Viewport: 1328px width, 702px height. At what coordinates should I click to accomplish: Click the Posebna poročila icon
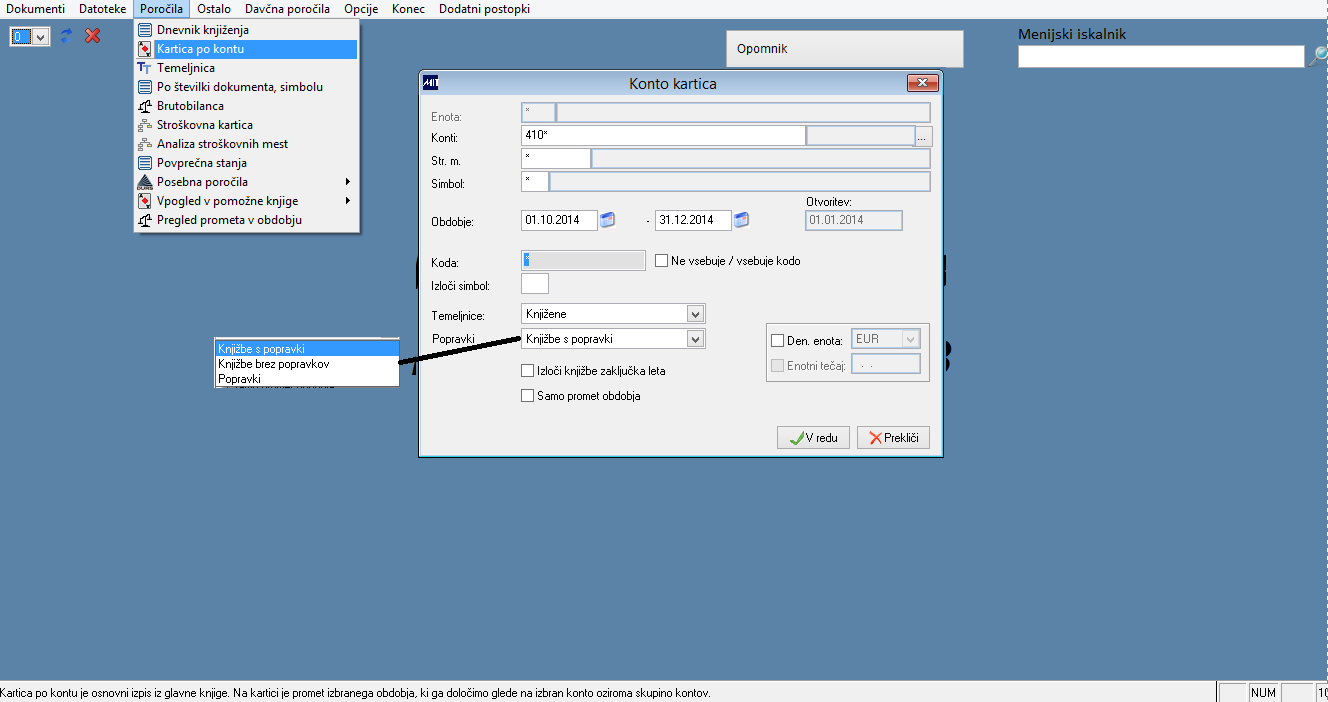[145, 182]
